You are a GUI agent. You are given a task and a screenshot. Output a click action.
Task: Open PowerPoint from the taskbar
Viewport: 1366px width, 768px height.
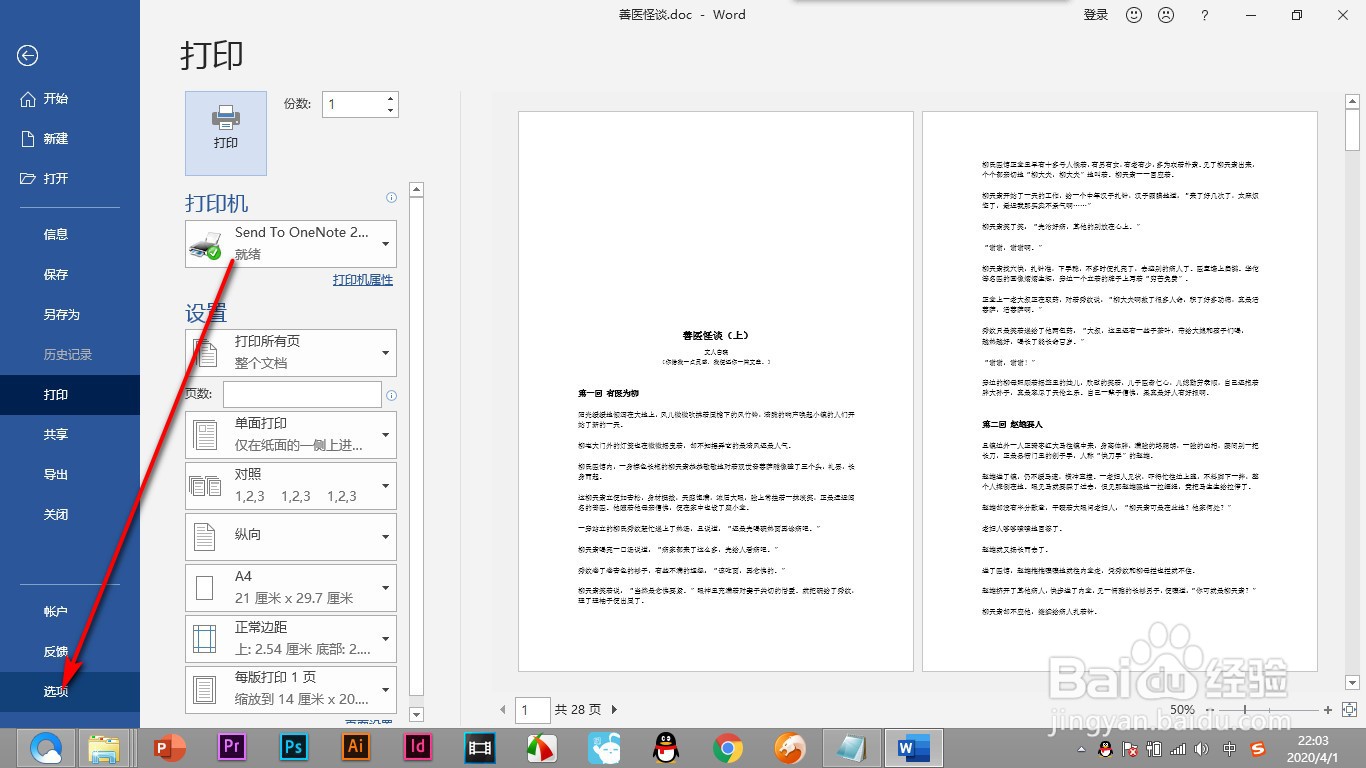tap(171, 747)
